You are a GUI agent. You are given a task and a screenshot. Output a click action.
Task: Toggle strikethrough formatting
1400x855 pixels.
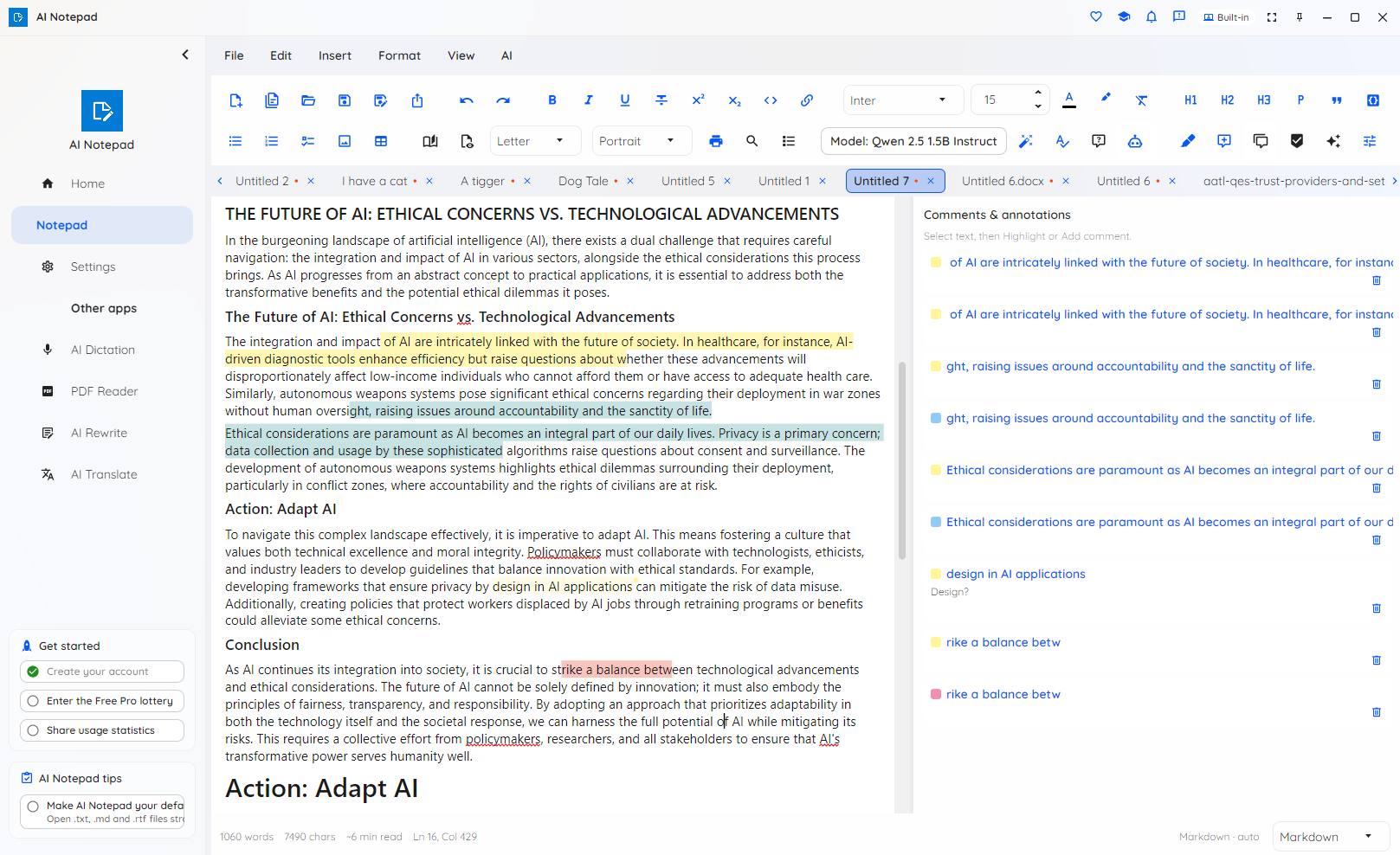pyautogui.click(x=661, y=100)
